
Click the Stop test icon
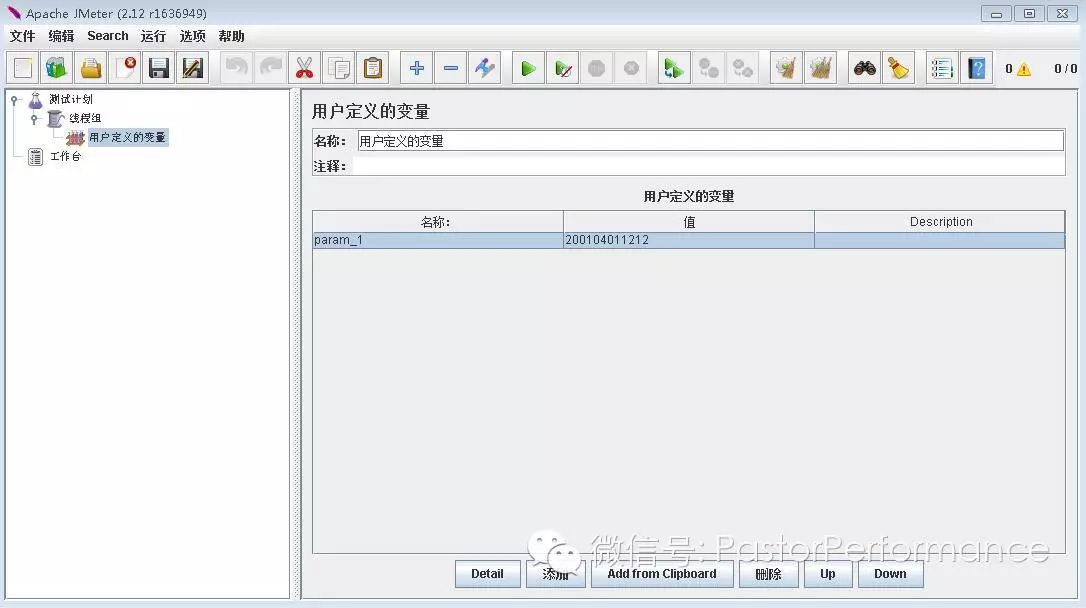596,68
